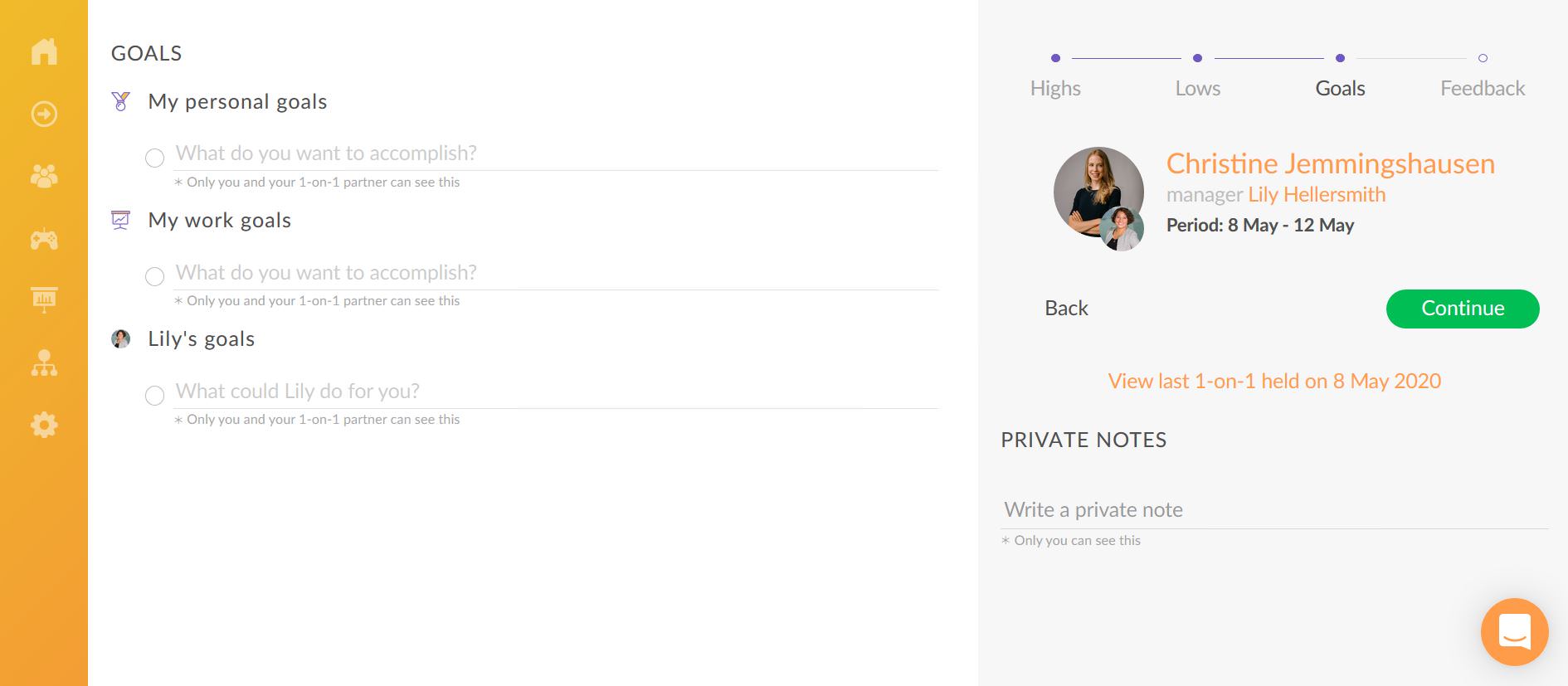Image resolution: width=1568 pixels, height=686 pixels.
Task: Click the arrow-in-circle sidebar icon
Action: point(44,114)
